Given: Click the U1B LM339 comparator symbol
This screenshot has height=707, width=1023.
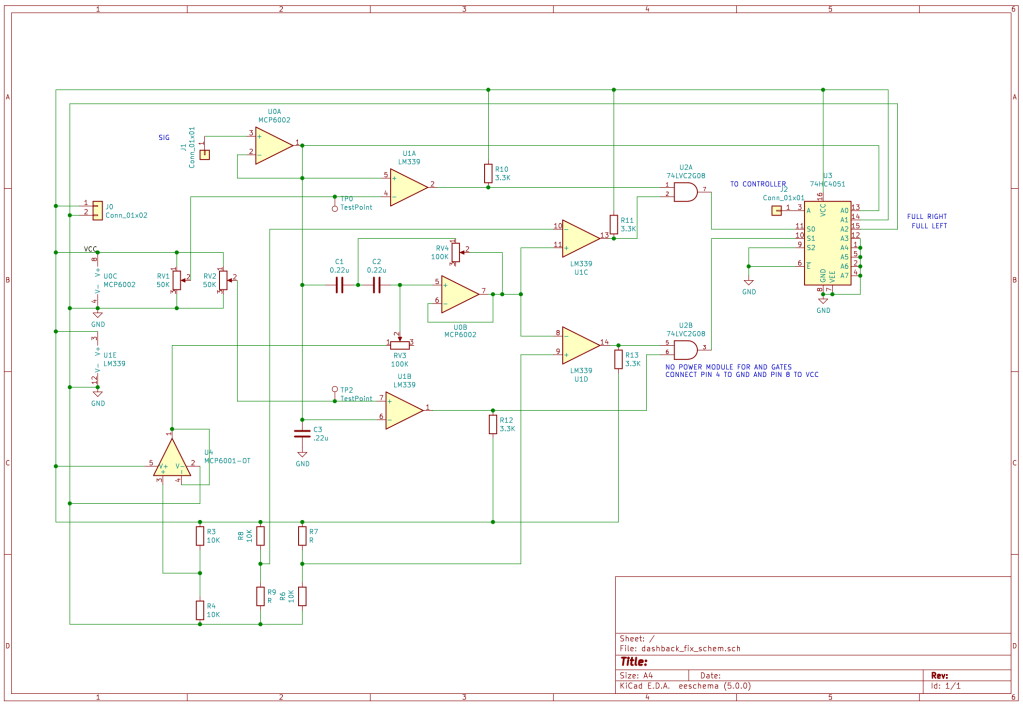Looking at the screenshot, I should click(402, 408).
